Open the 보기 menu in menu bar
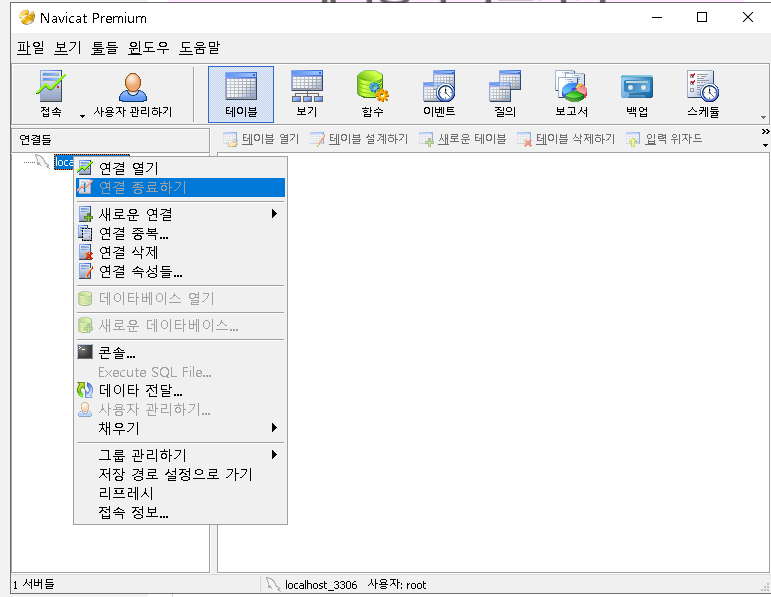 click(x=67, y=48)
